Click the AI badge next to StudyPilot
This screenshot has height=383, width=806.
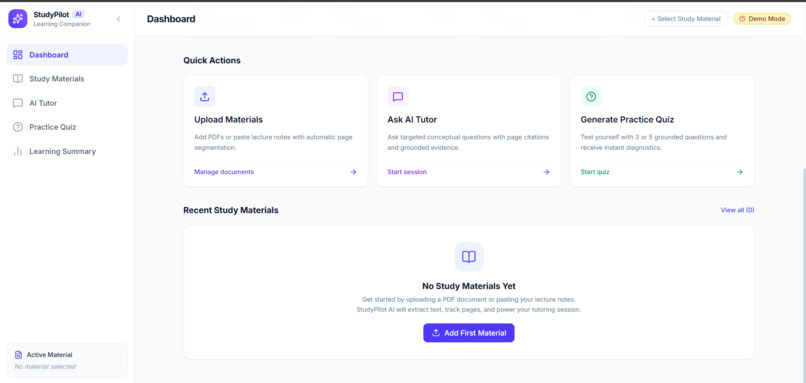tap(78, 14)
